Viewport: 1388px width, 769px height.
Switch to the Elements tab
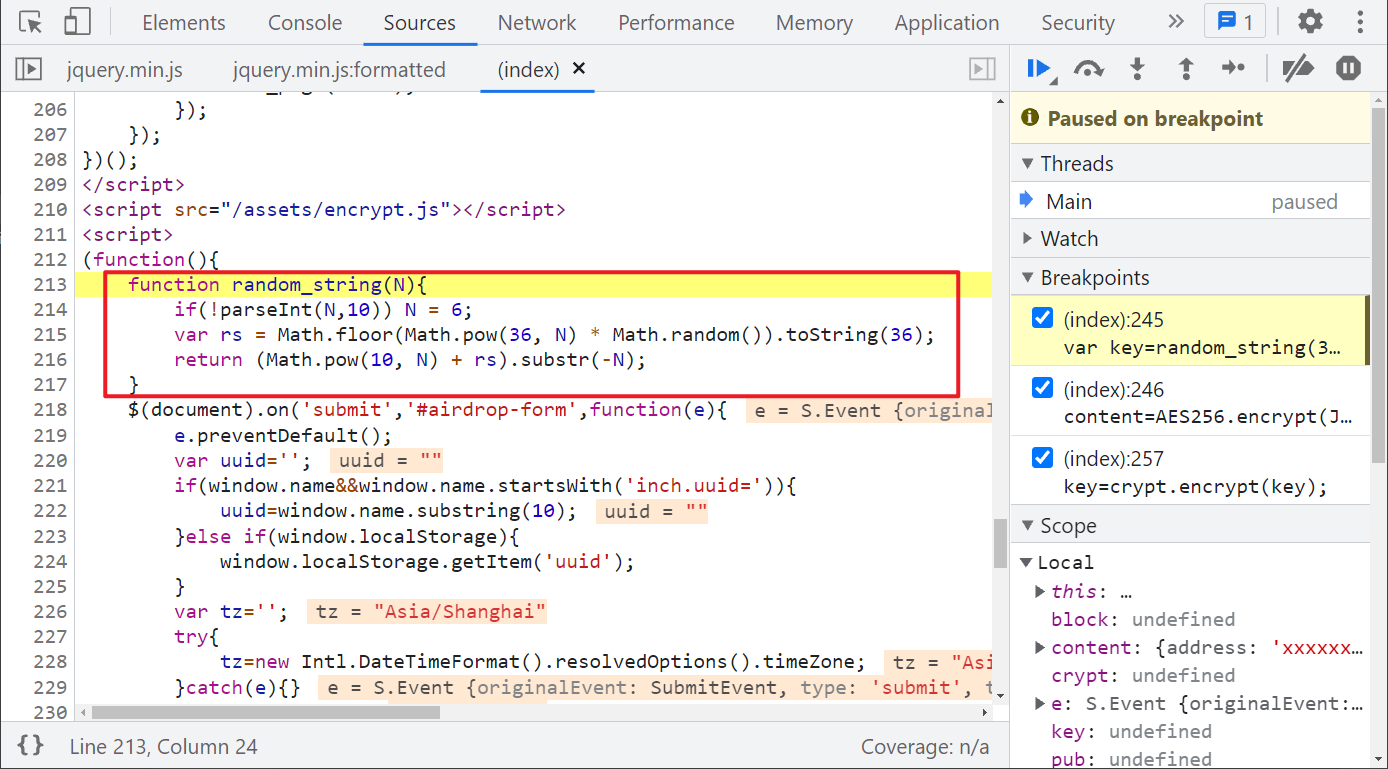[184, 23]
